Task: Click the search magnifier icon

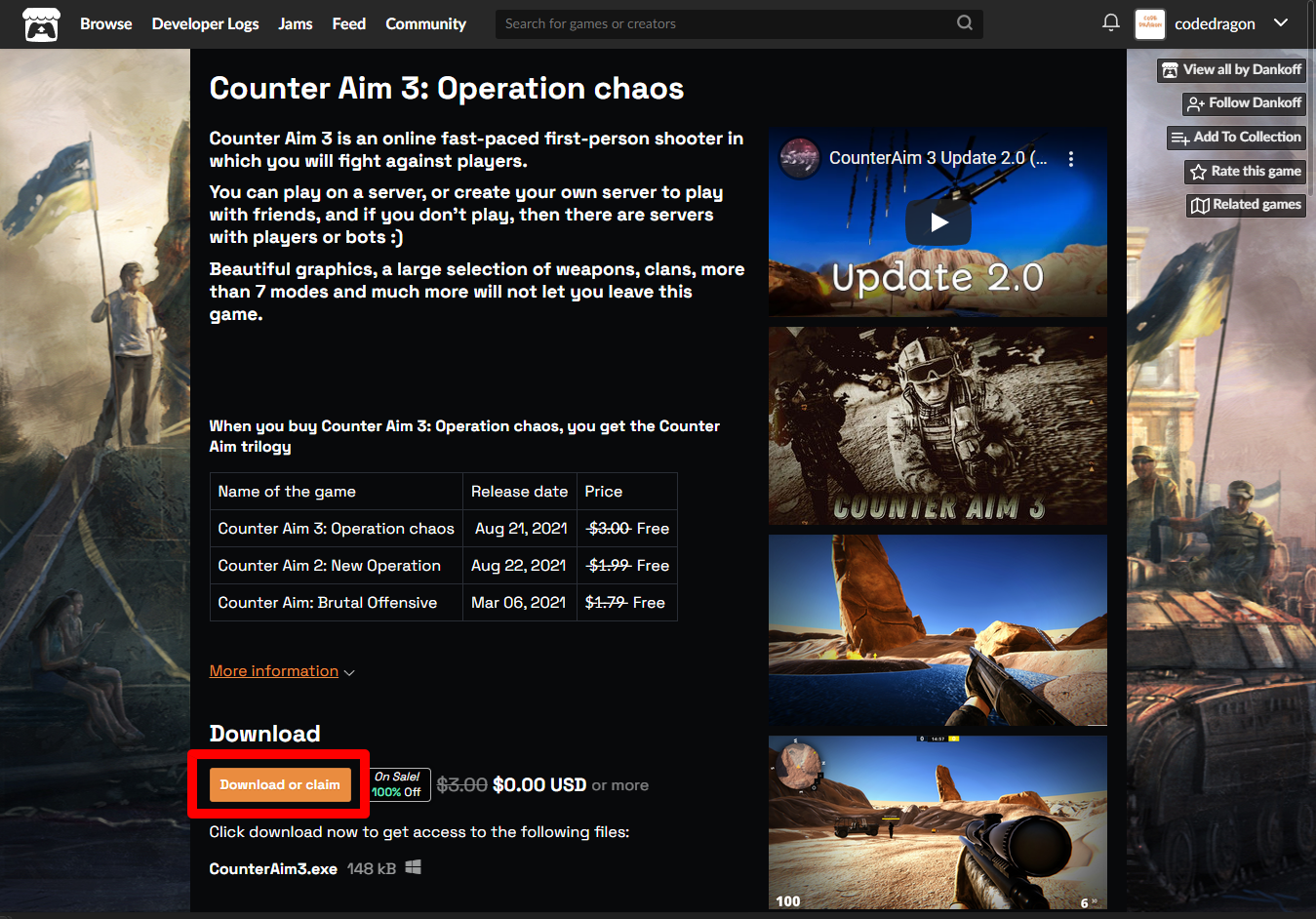Action: point(965,22)
